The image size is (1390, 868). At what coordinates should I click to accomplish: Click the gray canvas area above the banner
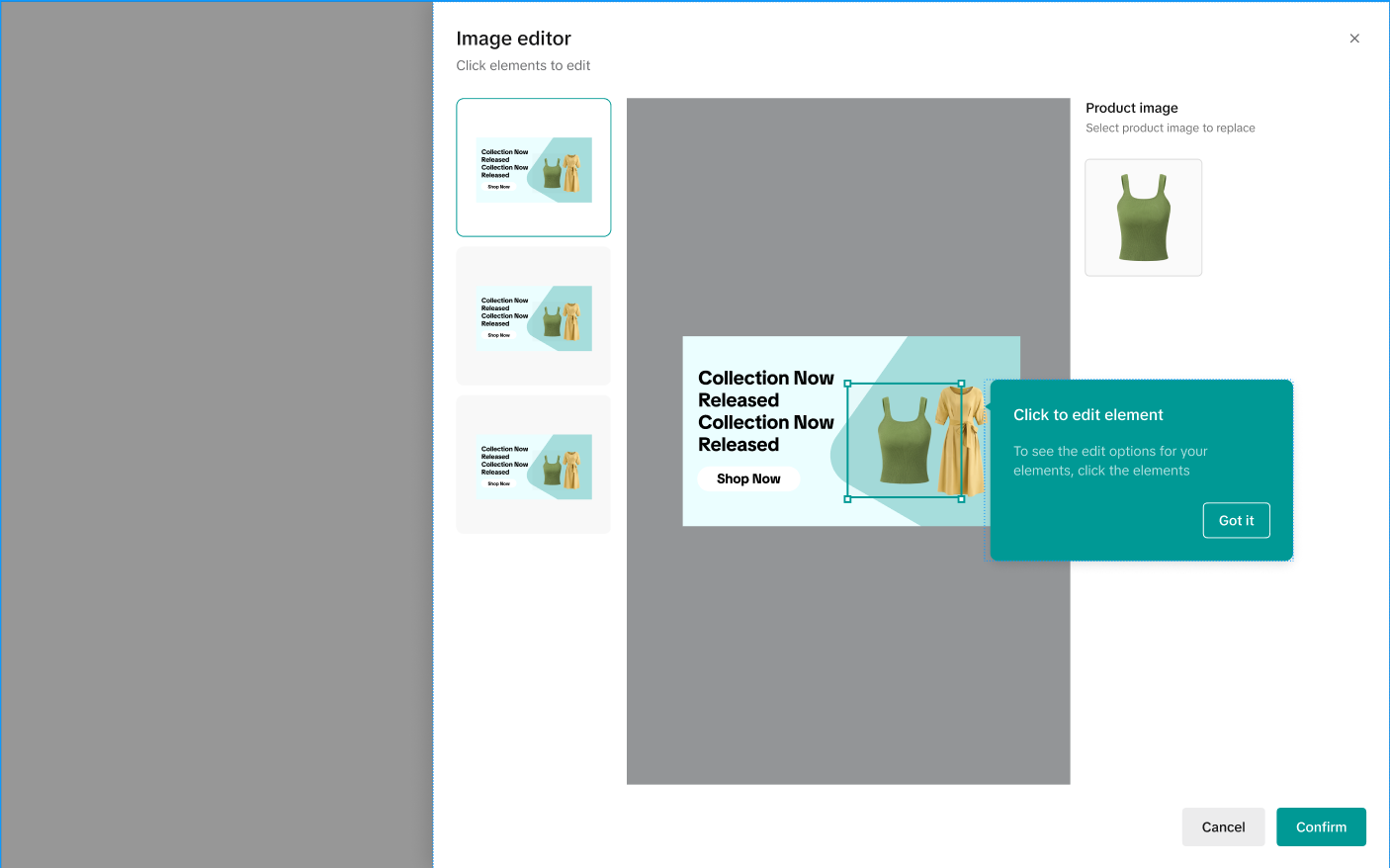(848, 217)
